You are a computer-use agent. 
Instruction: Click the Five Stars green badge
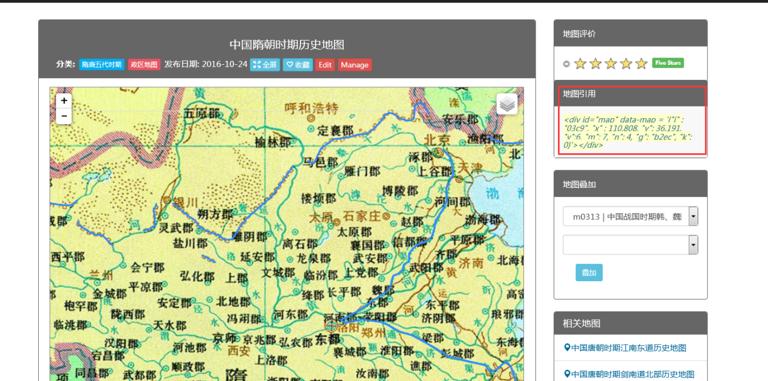coord(668,63)
